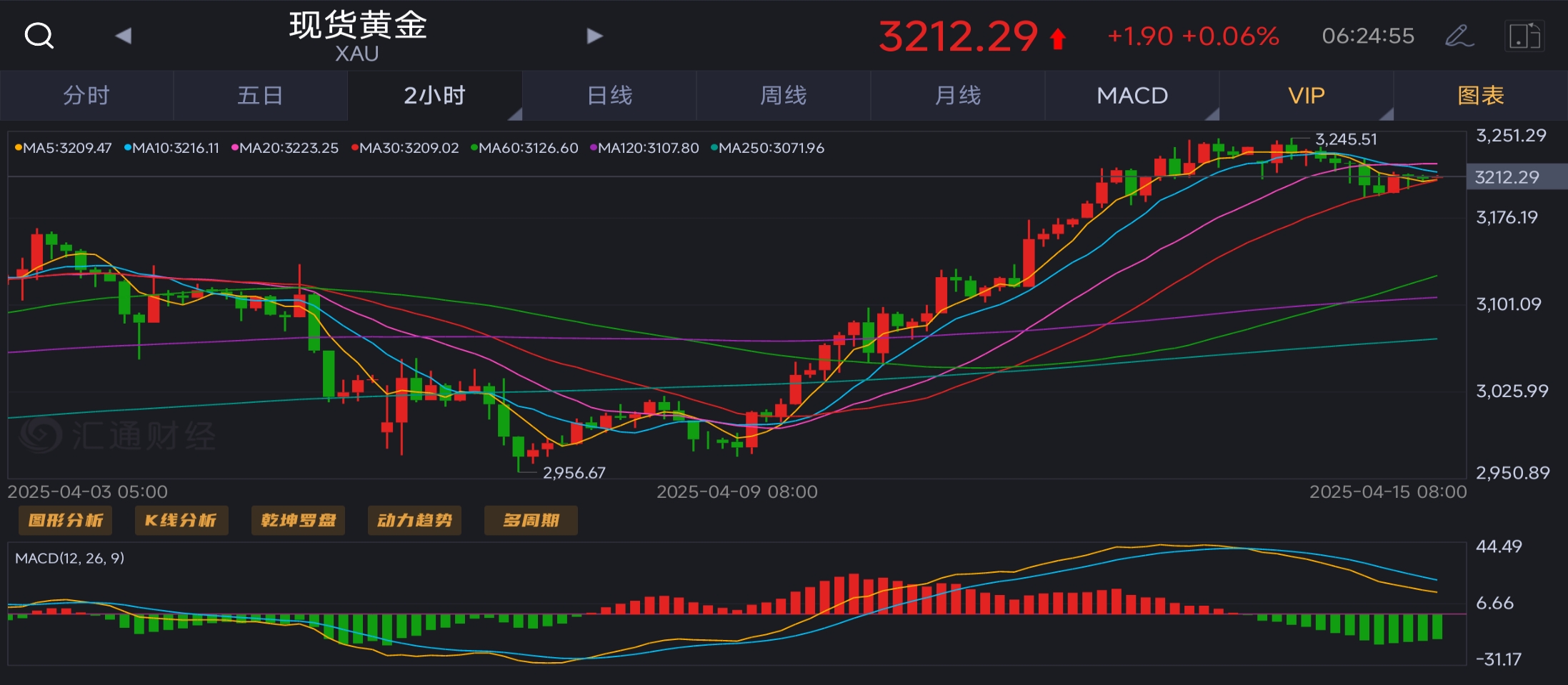Open the pencil drawing tool
Image resolution: width=1568 pixels, height=685 pixels.
click(1459, 36)
